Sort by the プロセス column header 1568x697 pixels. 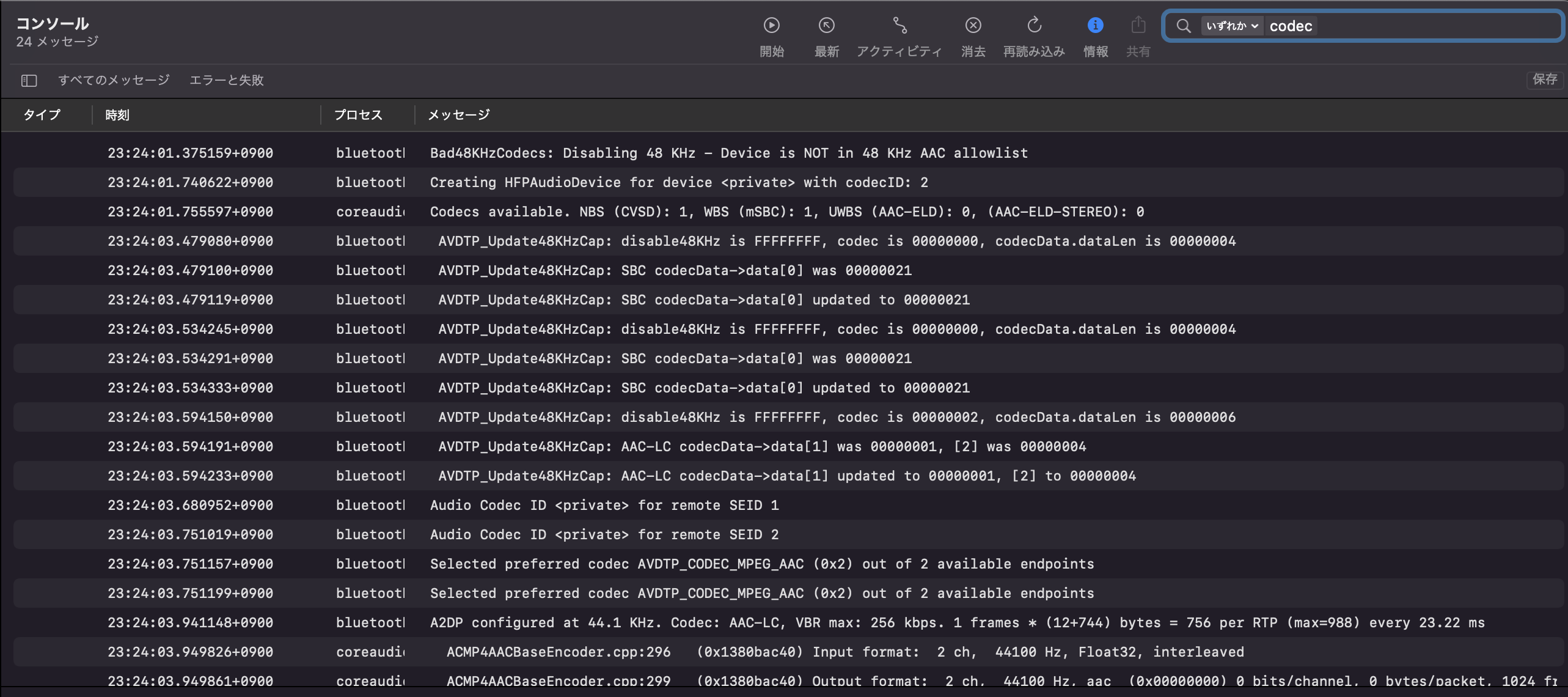click(358, 115)
